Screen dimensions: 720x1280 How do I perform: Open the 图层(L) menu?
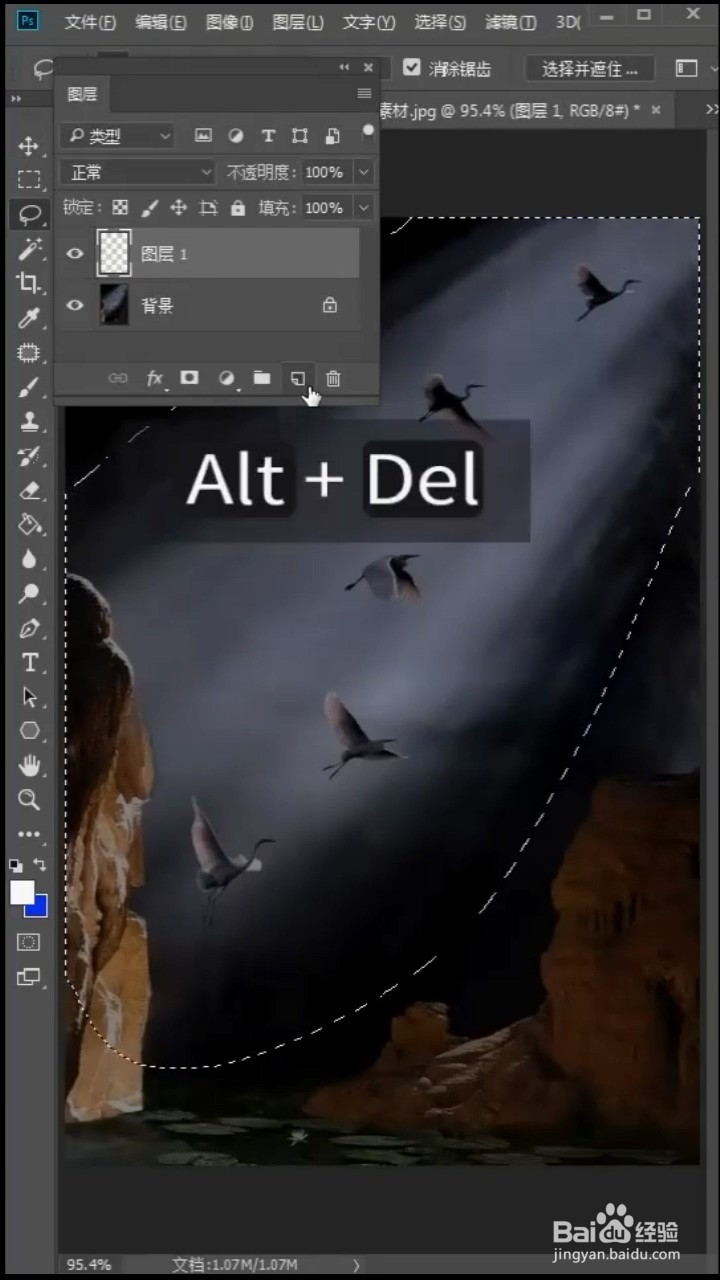tap(298, 22)
